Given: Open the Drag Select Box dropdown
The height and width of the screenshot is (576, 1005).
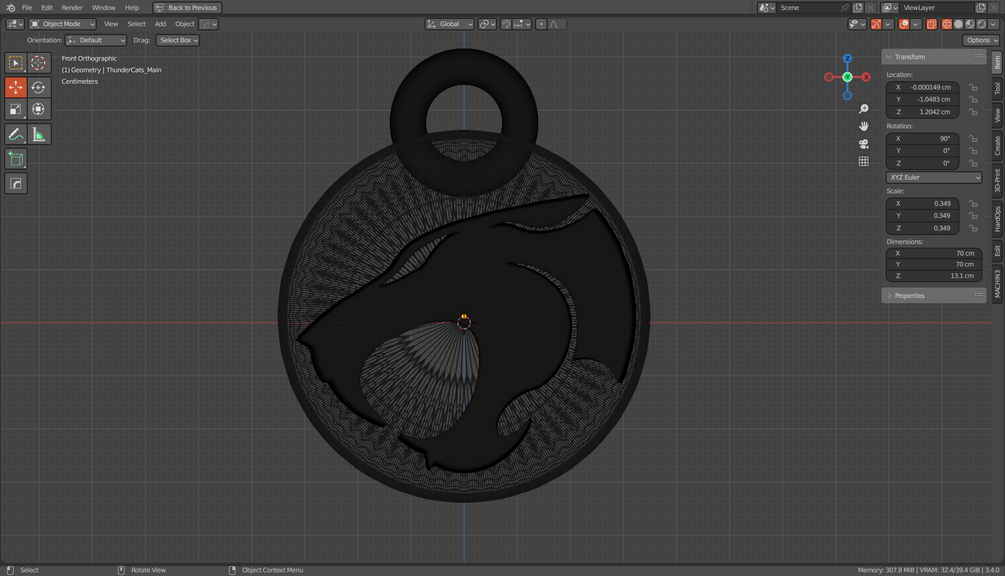Looking at the screenshot, I should (178, 40).
